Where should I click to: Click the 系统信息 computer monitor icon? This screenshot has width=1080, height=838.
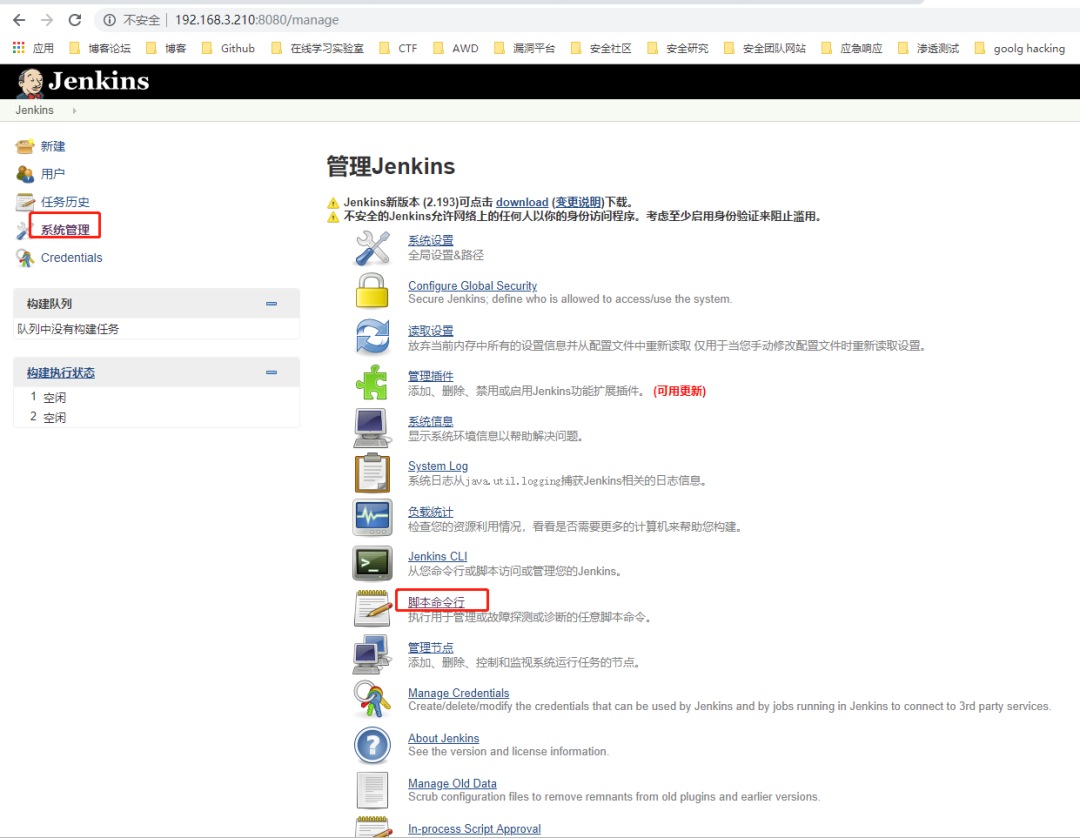[371, 428]
